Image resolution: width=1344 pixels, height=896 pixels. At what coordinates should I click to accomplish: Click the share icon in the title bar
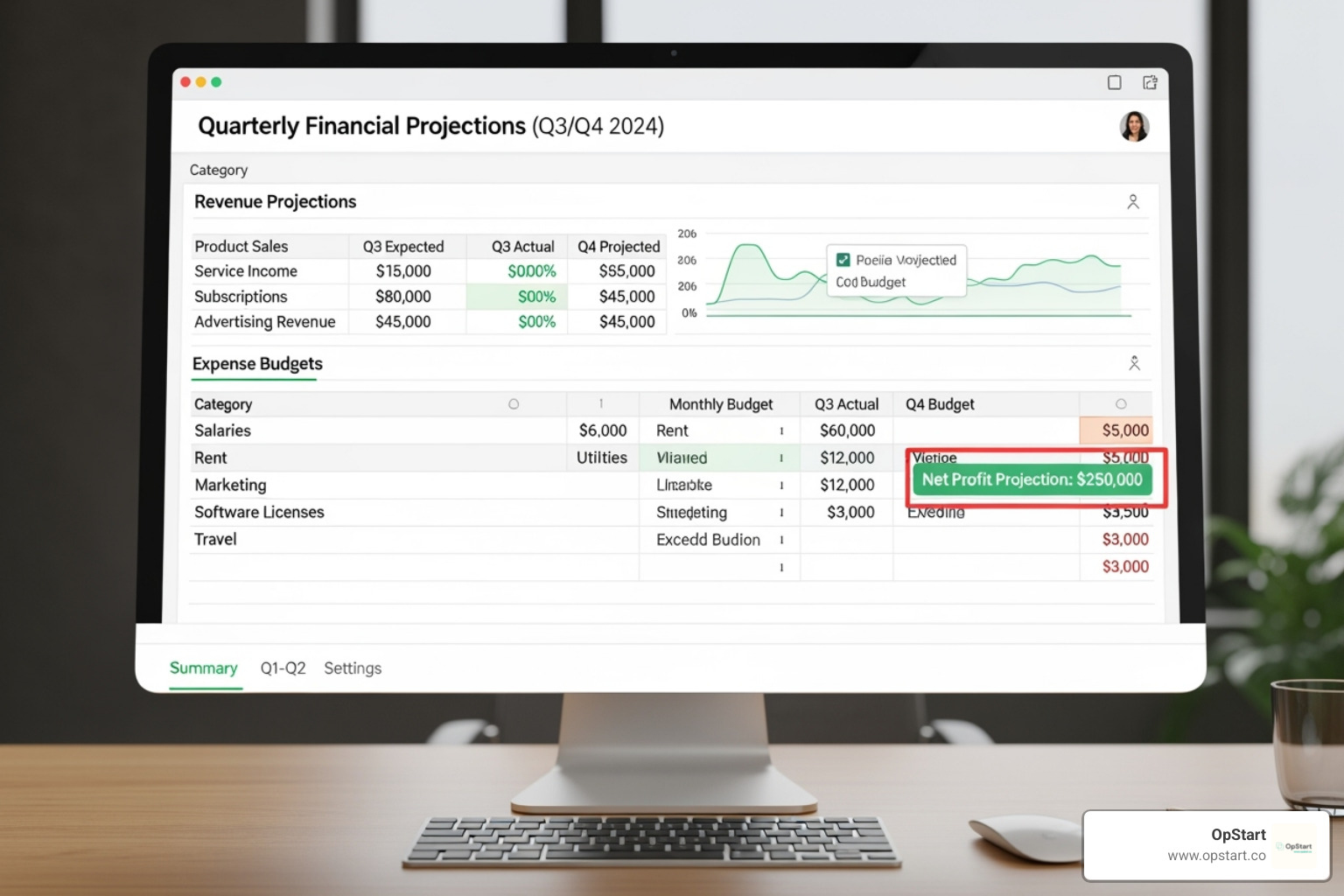(1150, 82)
